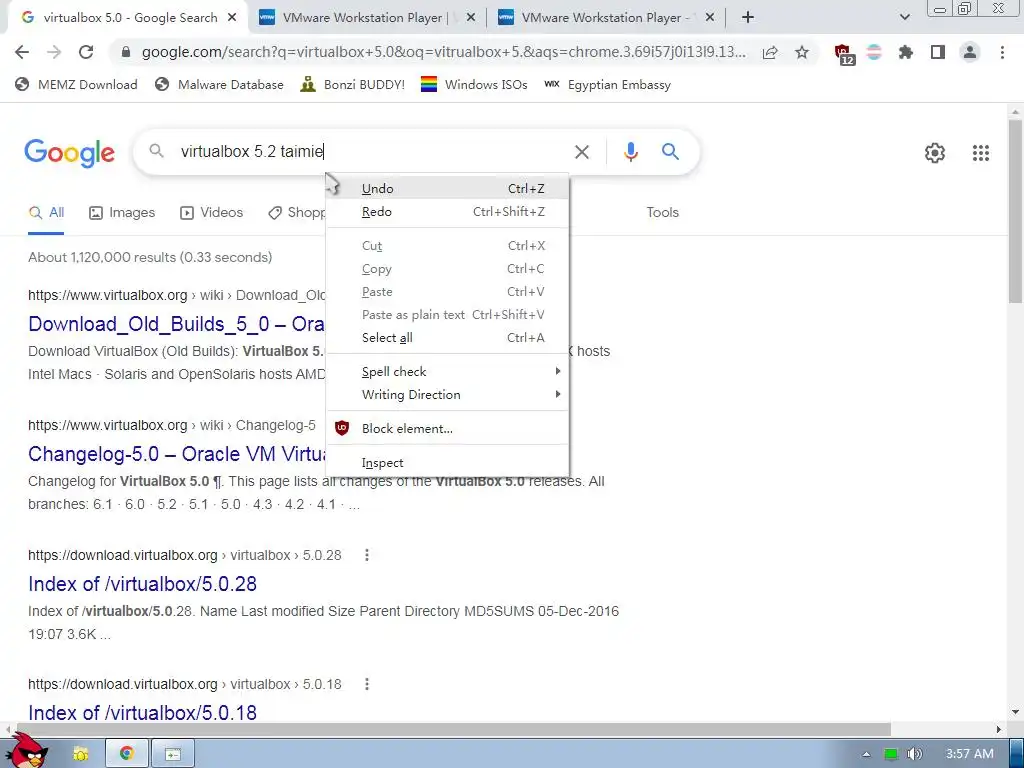
Task: Switch to the Images search tab
Action: click(122, 213)
